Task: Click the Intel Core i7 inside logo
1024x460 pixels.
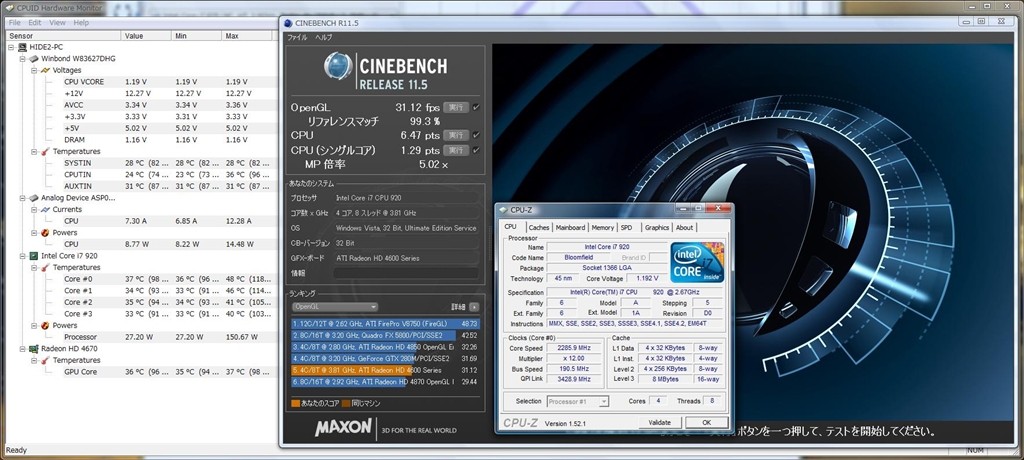Action: click(x=697, y=262)
